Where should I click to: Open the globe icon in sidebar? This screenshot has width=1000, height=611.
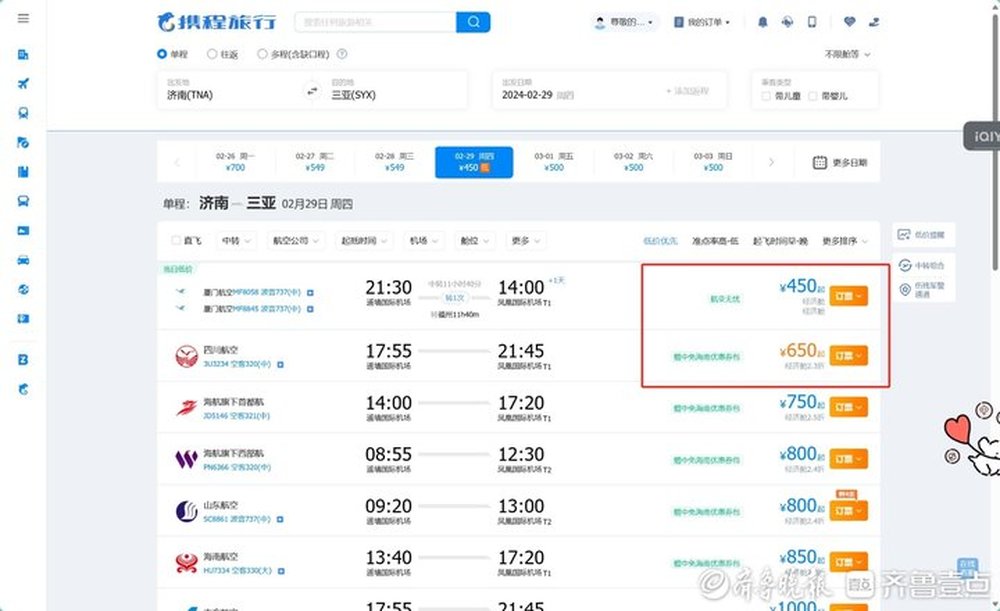coord(23,289)
